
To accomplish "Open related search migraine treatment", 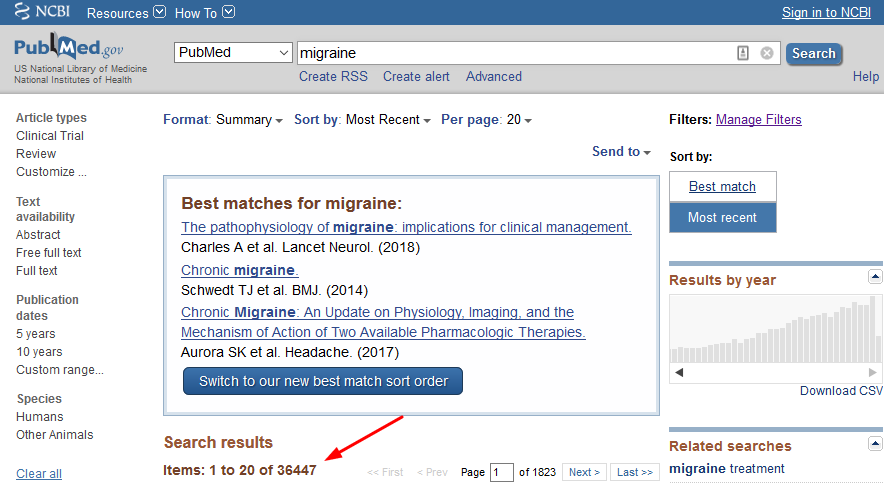I will pyautogui.click(x=727, y=469).
